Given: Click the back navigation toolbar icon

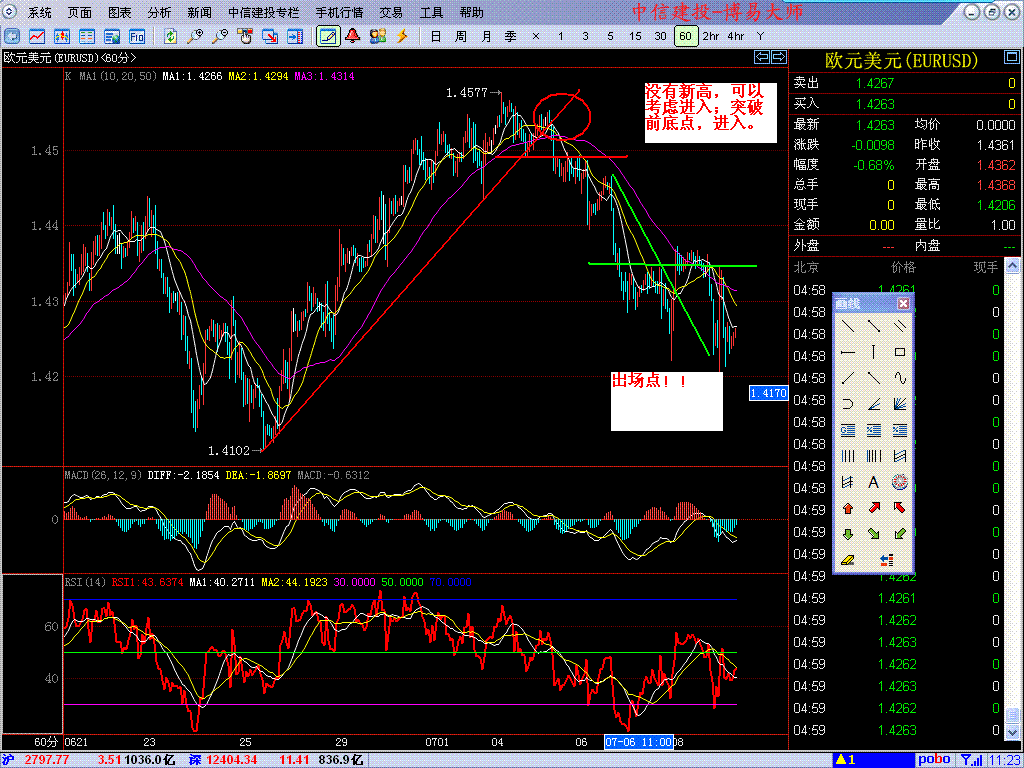Looking at the screenshot, I should point(13,37).
